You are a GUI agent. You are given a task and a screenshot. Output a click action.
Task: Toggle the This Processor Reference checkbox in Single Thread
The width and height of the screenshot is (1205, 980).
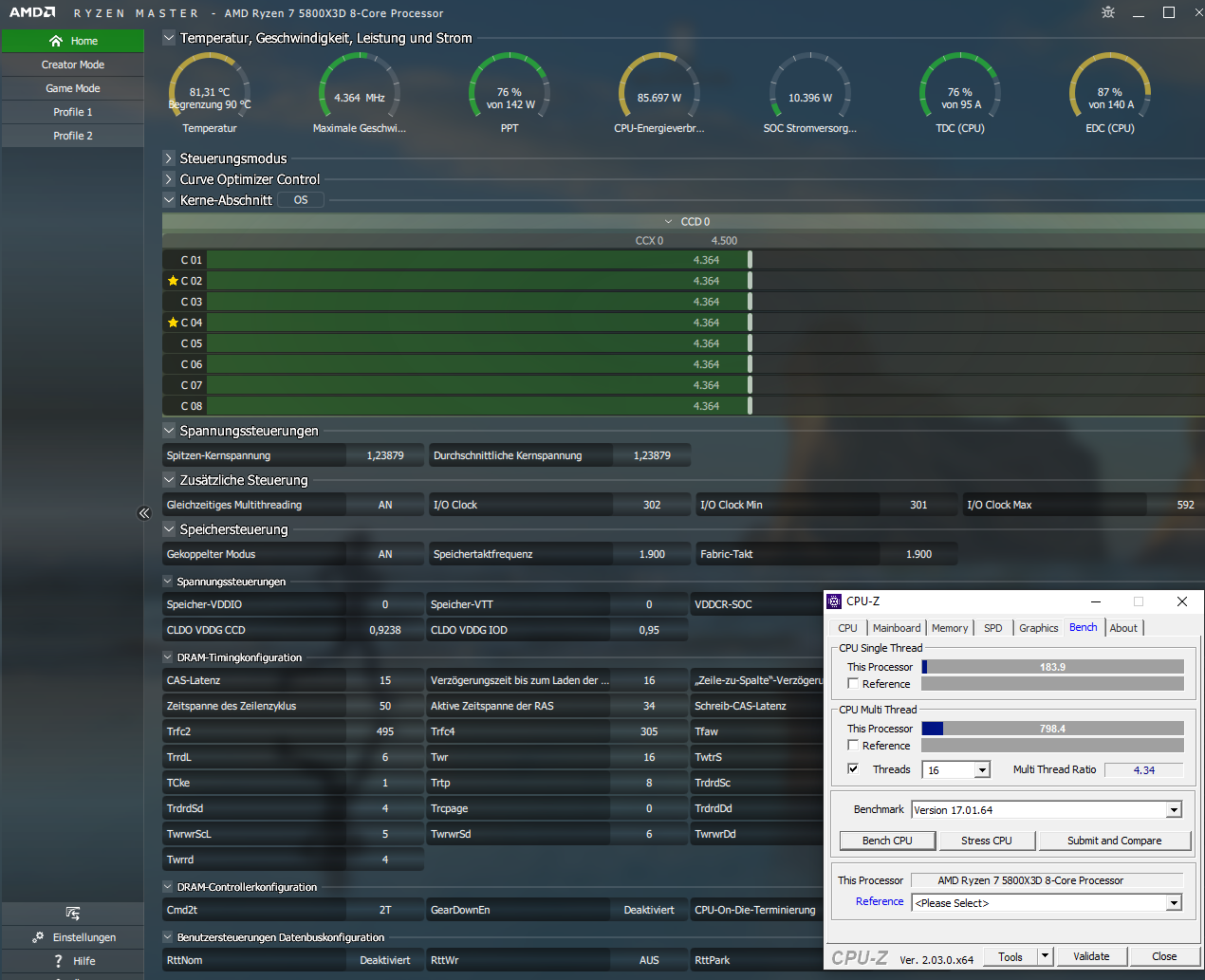853,683
